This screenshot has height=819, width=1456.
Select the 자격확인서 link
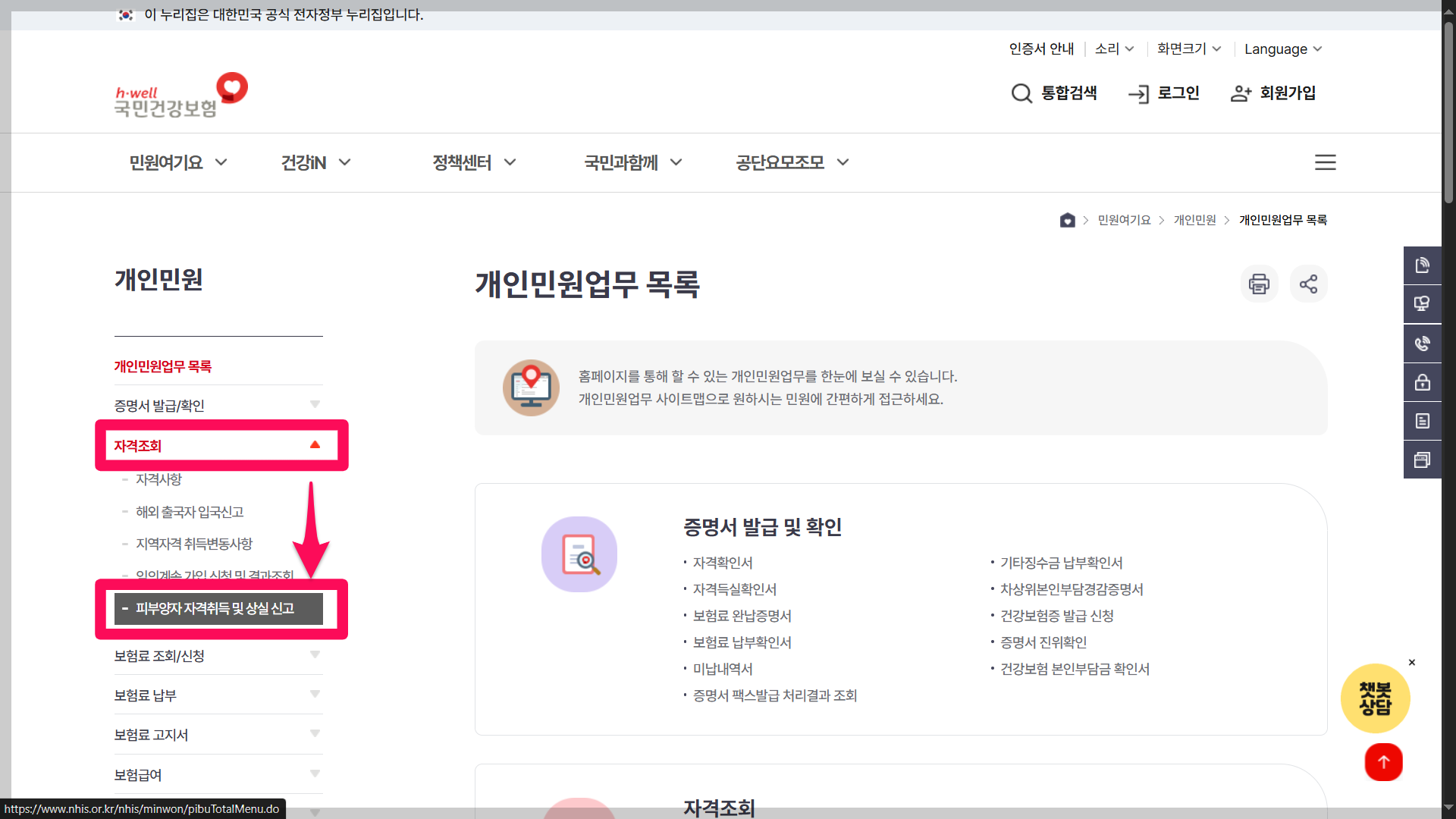point(723,562)
